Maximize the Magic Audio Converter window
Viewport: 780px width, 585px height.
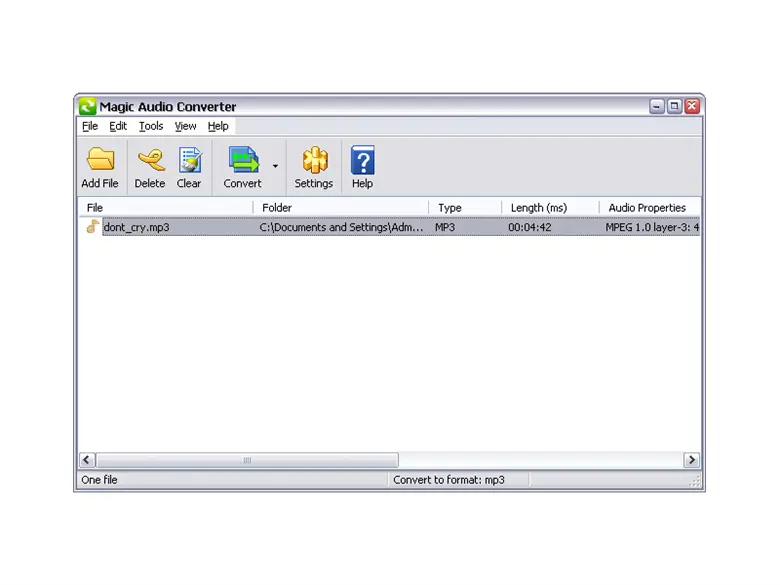(x=675, y=106)
